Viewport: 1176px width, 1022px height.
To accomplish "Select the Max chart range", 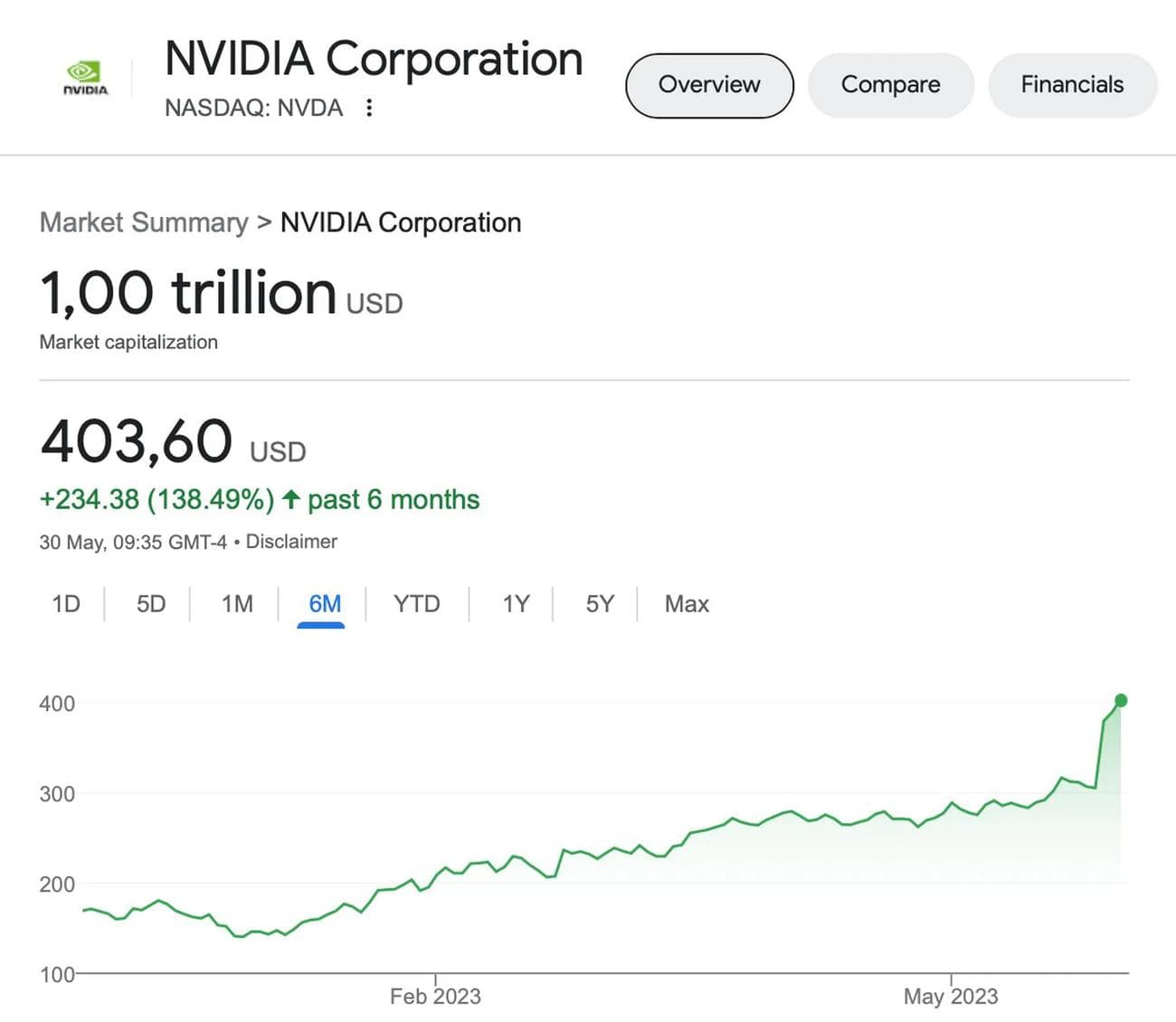I will [x=686, y=603].
